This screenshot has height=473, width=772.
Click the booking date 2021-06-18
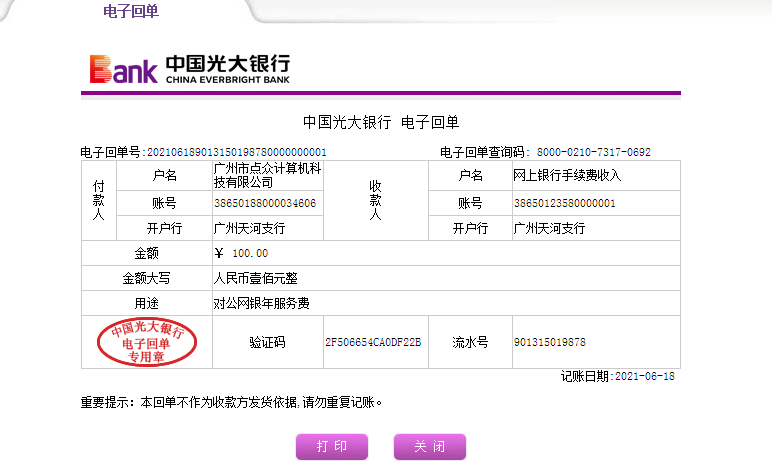point(645,377)
